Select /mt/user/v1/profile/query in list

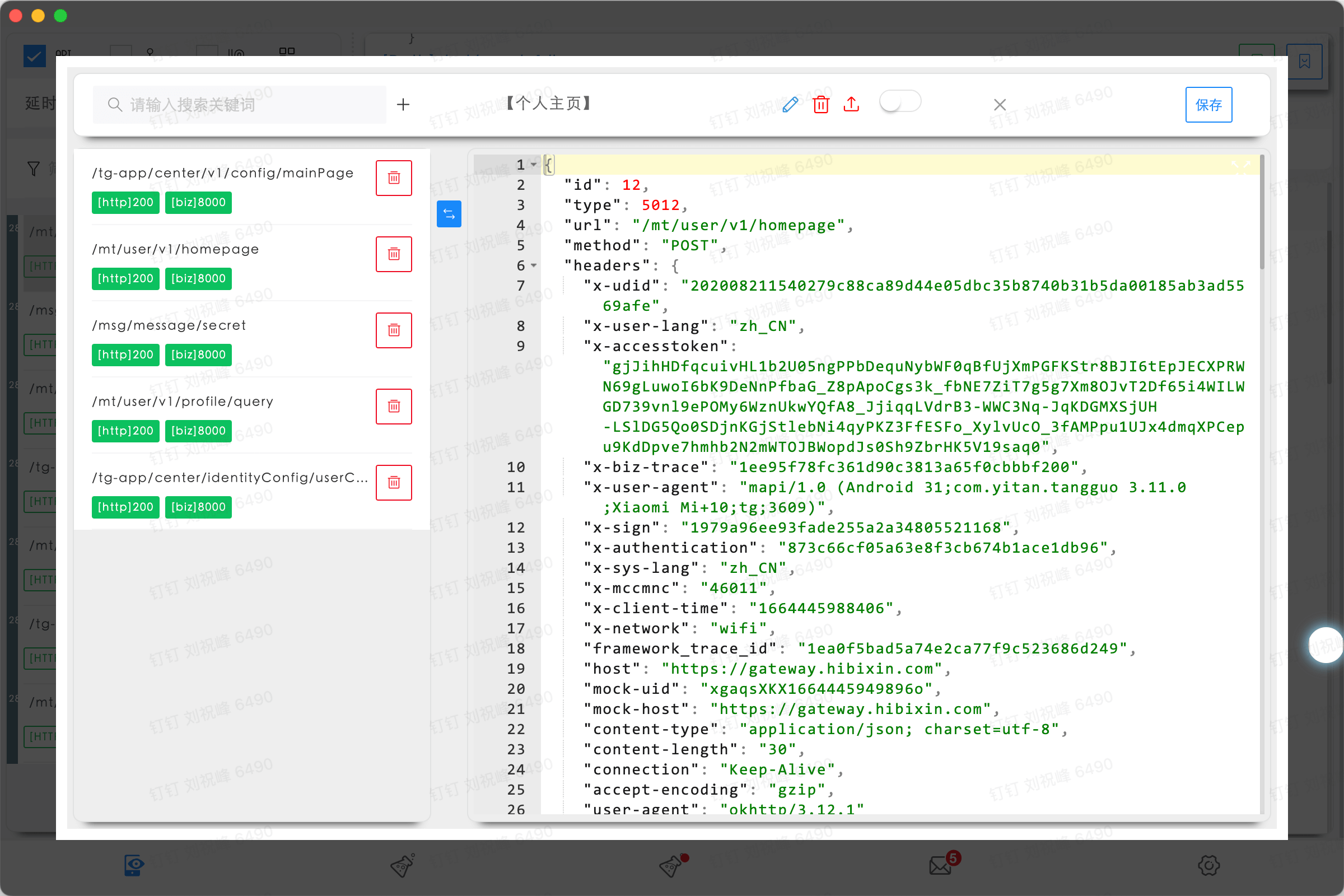[x=183, y=401]
